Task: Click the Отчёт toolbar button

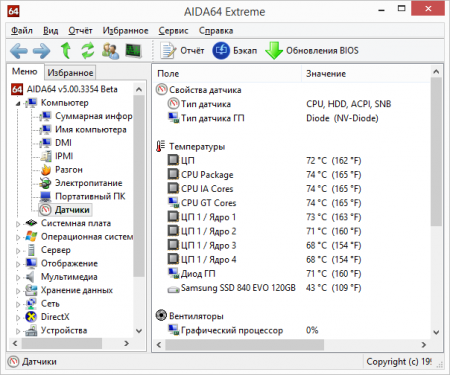Action: pyautogui.click(x=182, y=51)
